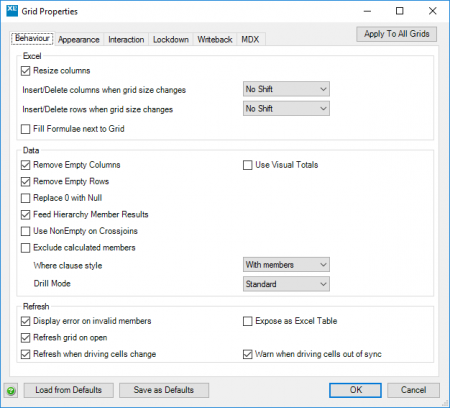Image resolution: width=450 pixels, height=408 pixels.
Task: Check Replace 0 with Null
Action: coord(25,198)
